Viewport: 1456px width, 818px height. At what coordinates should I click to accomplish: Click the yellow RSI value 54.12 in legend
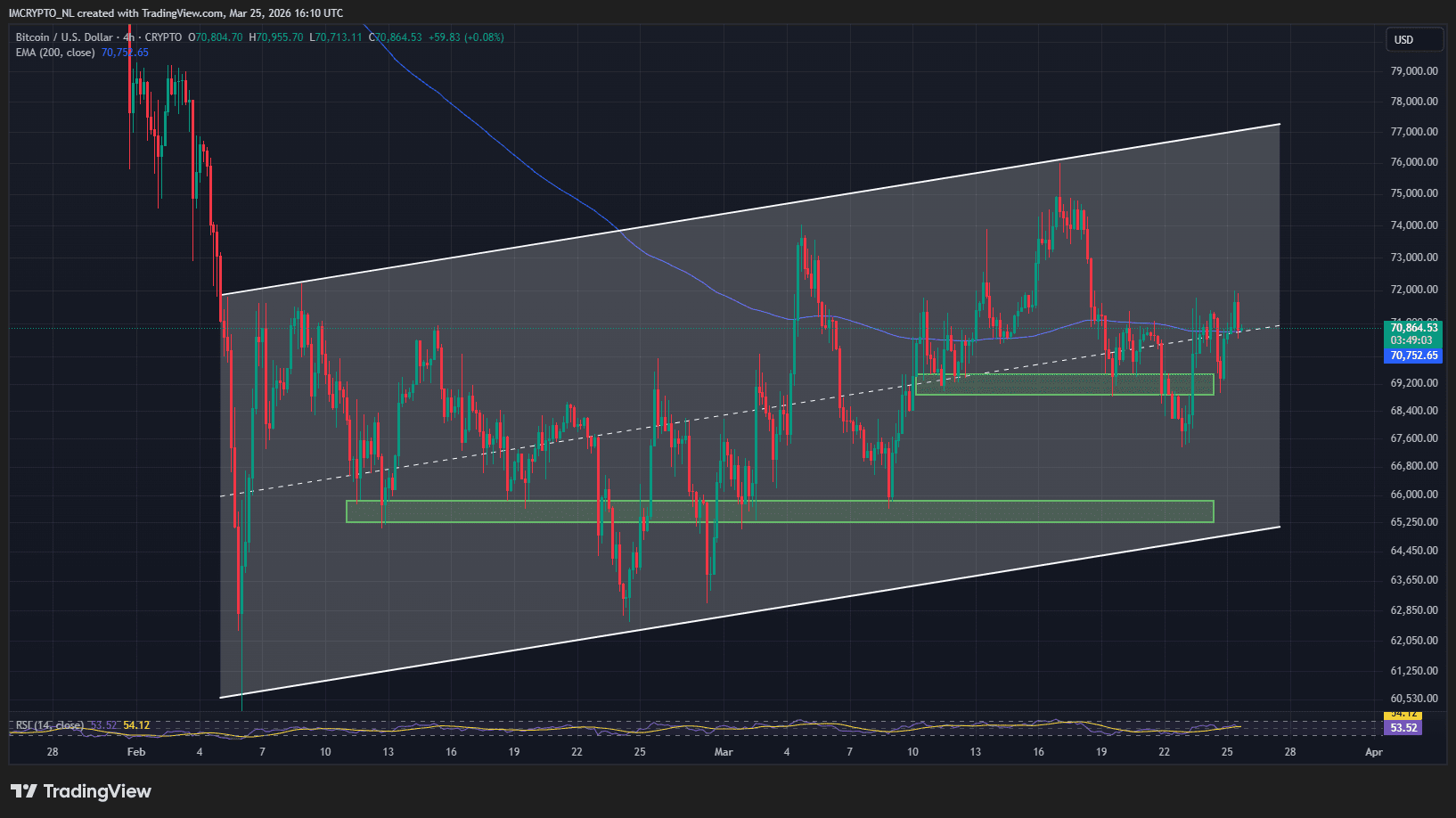[136, 725]
